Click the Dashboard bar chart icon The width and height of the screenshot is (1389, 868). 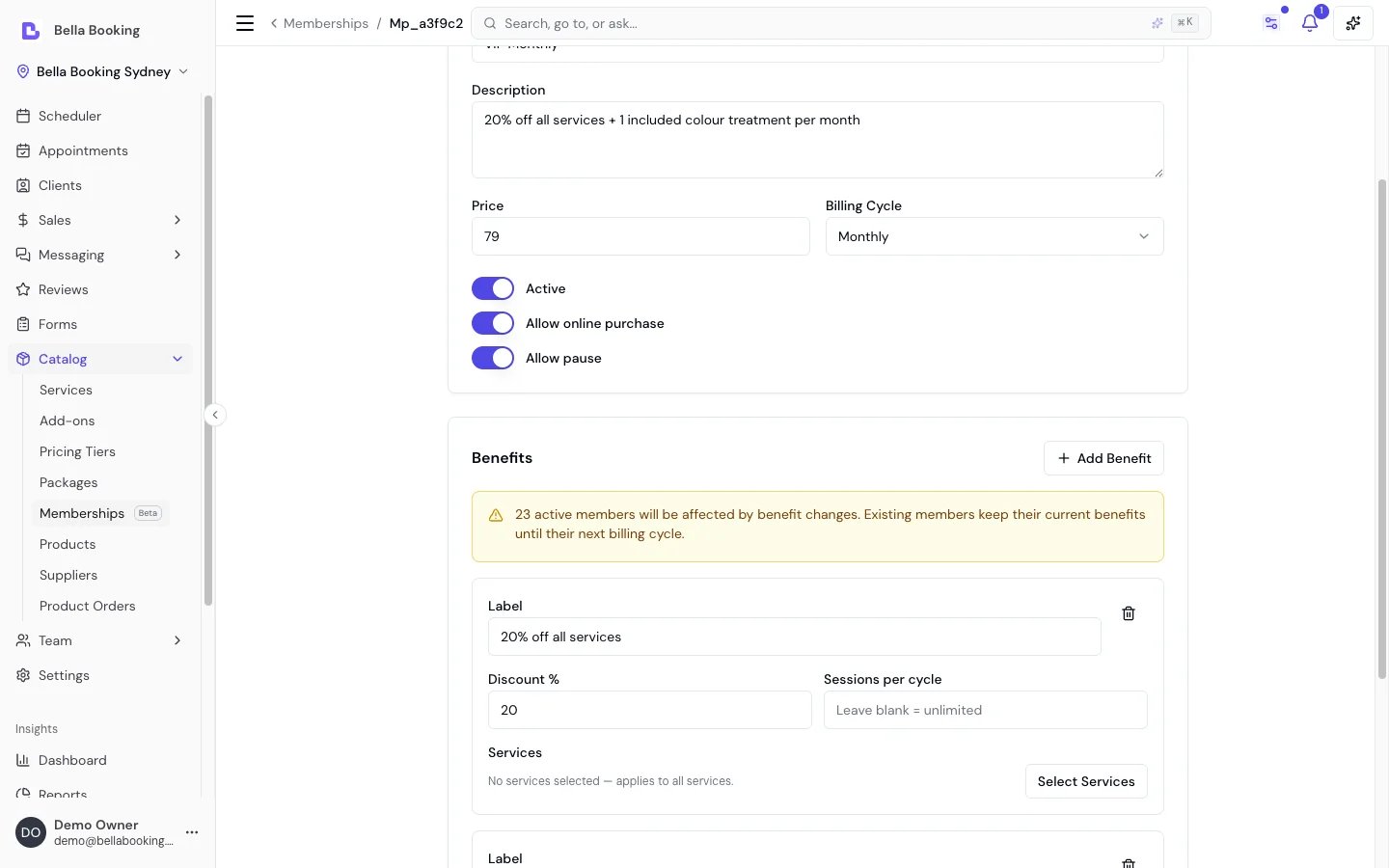coord(23,760)
